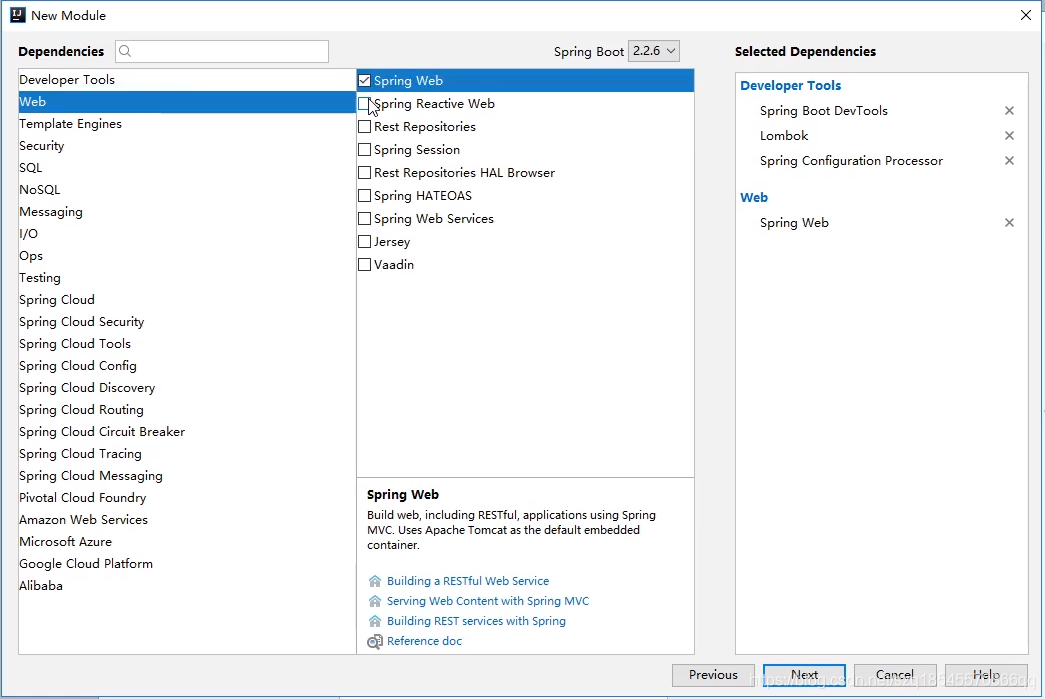Click the Developer Tools heading in selected panel
Image resolution: width=1045 pixels, height=699 pixels.
click(x=790, y=85)
